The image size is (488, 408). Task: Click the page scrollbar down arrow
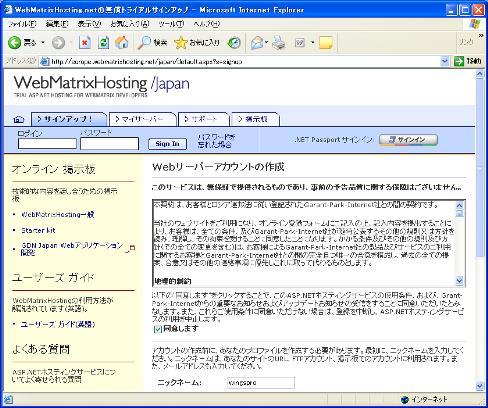pos(480,386)
